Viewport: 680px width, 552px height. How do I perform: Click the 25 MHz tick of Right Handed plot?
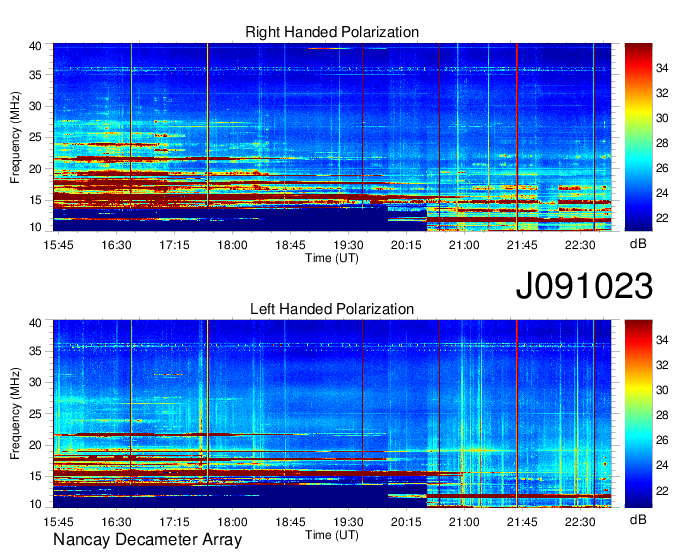coord(35,137)
